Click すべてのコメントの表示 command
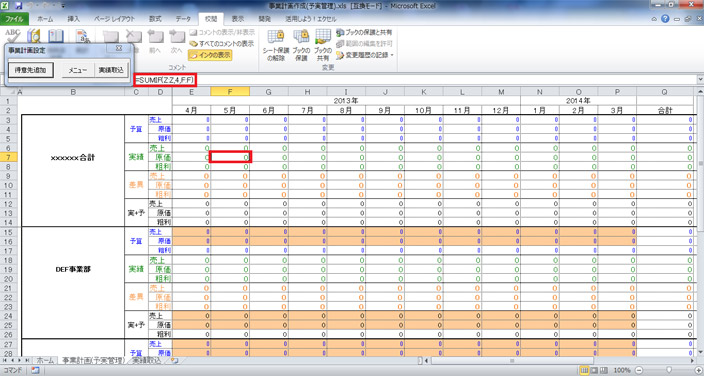Image resolution: width=704 pixels, height=376 pixels. click(x=221, y=44)
